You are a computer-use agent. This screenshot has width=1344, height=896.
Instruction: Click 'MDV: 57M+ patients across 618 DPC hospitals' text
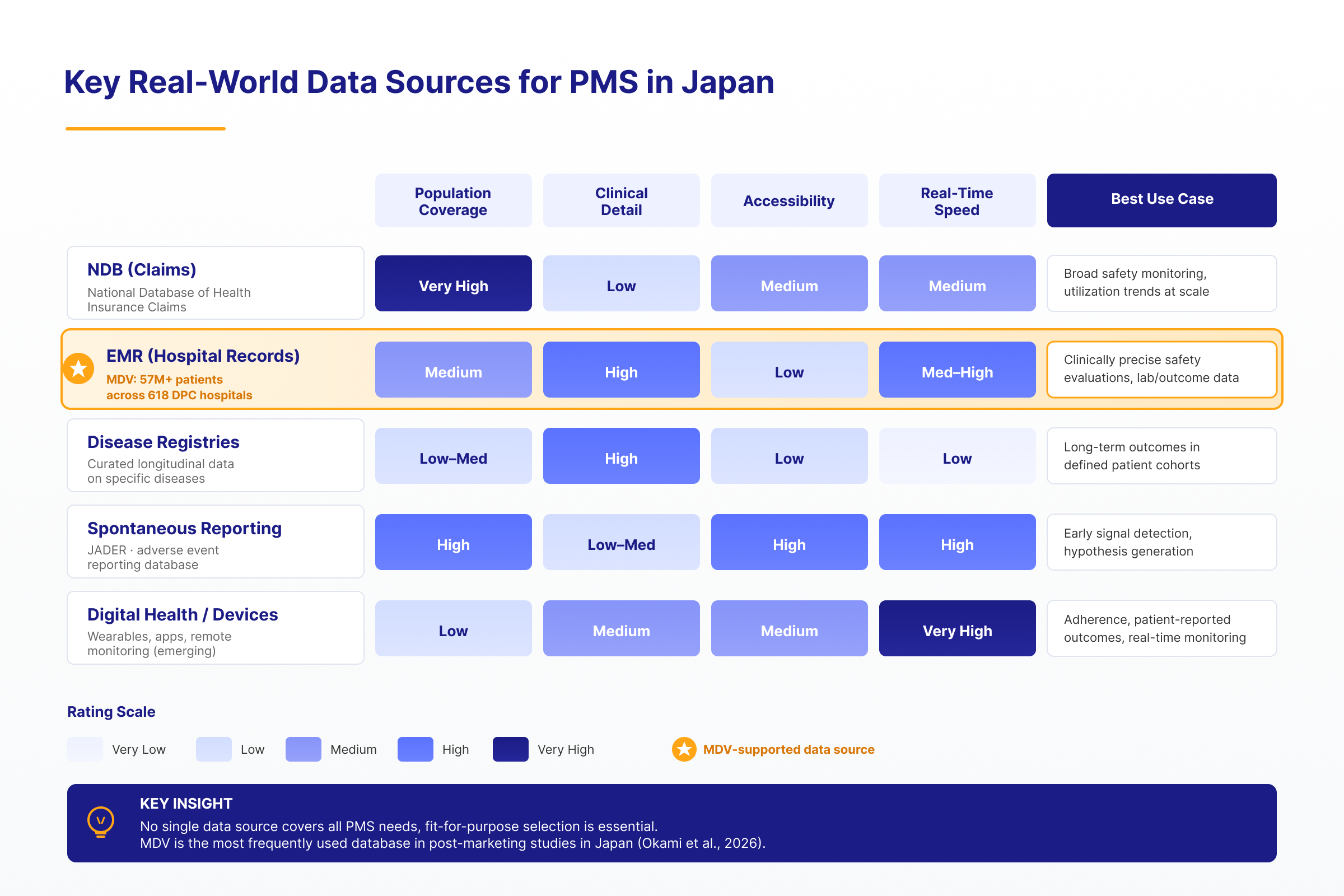179,388
